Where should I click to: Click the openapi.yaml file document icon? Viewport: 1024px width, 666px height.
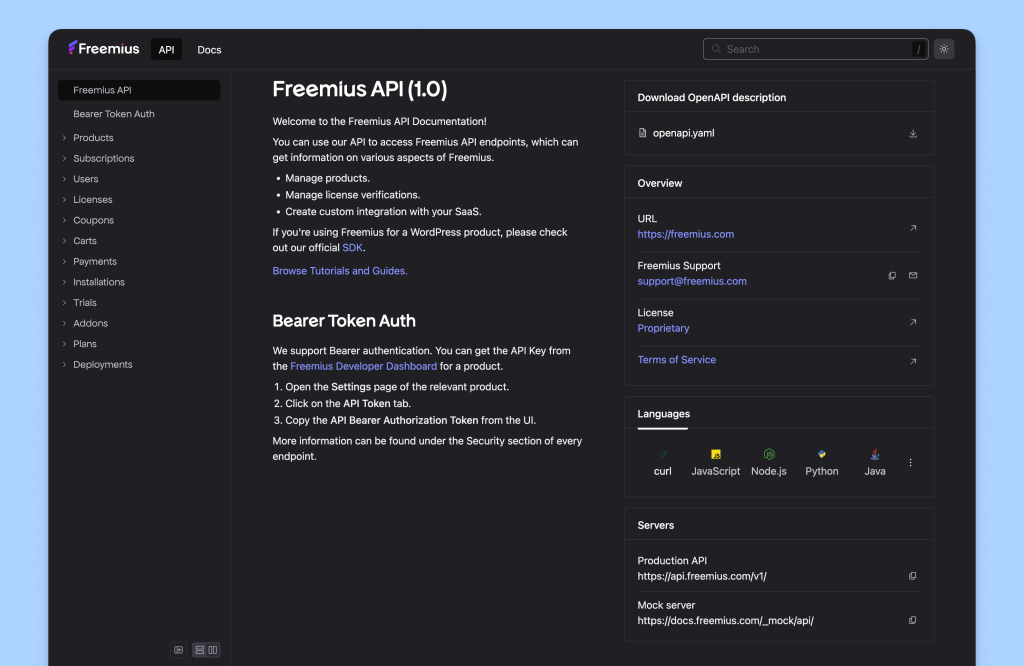[x=642, y=133]
